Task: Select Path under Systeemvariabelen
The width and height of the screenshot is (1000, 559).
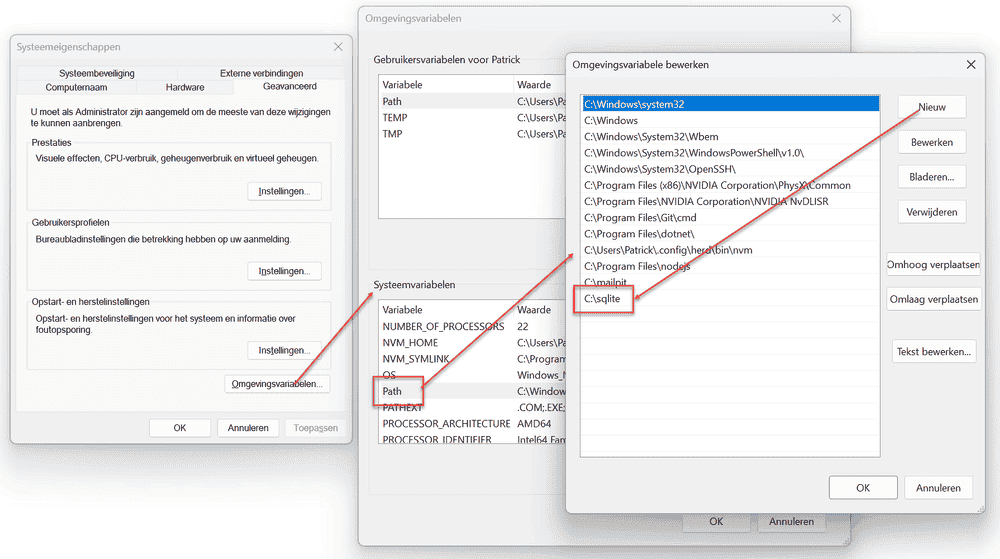Action: click(x=392, y=391)
